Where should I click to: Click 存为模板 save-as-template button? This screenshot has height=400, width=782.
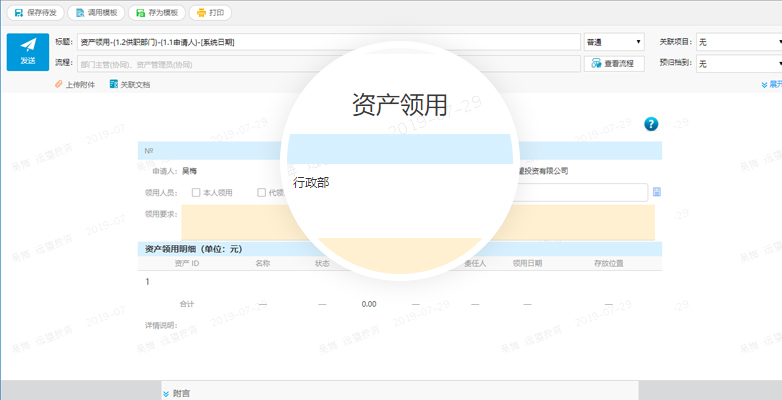pos(155,13)
